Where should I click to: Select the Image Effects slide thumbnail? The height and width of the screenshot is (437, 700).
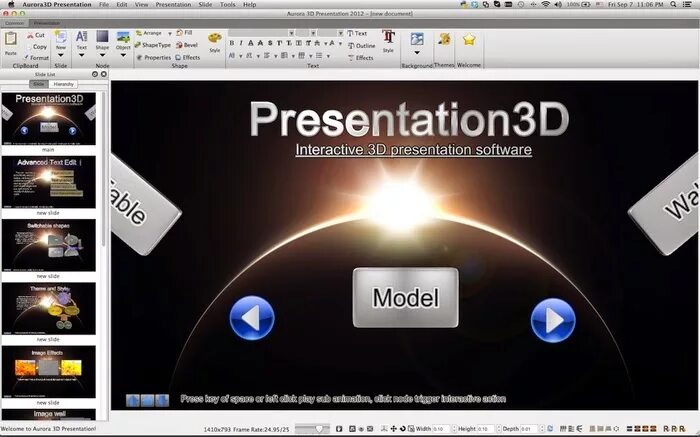(x=49, y=372)
